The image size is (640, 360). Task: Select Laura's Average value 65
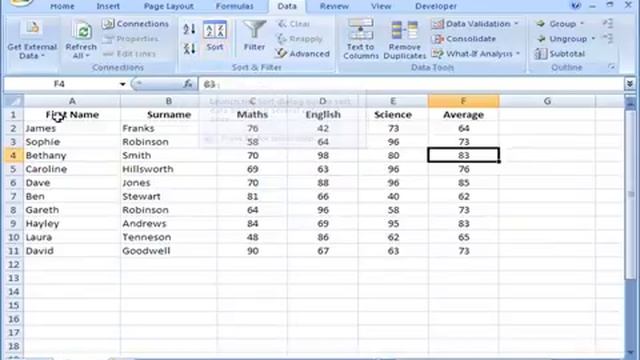[x=463, y=237]
